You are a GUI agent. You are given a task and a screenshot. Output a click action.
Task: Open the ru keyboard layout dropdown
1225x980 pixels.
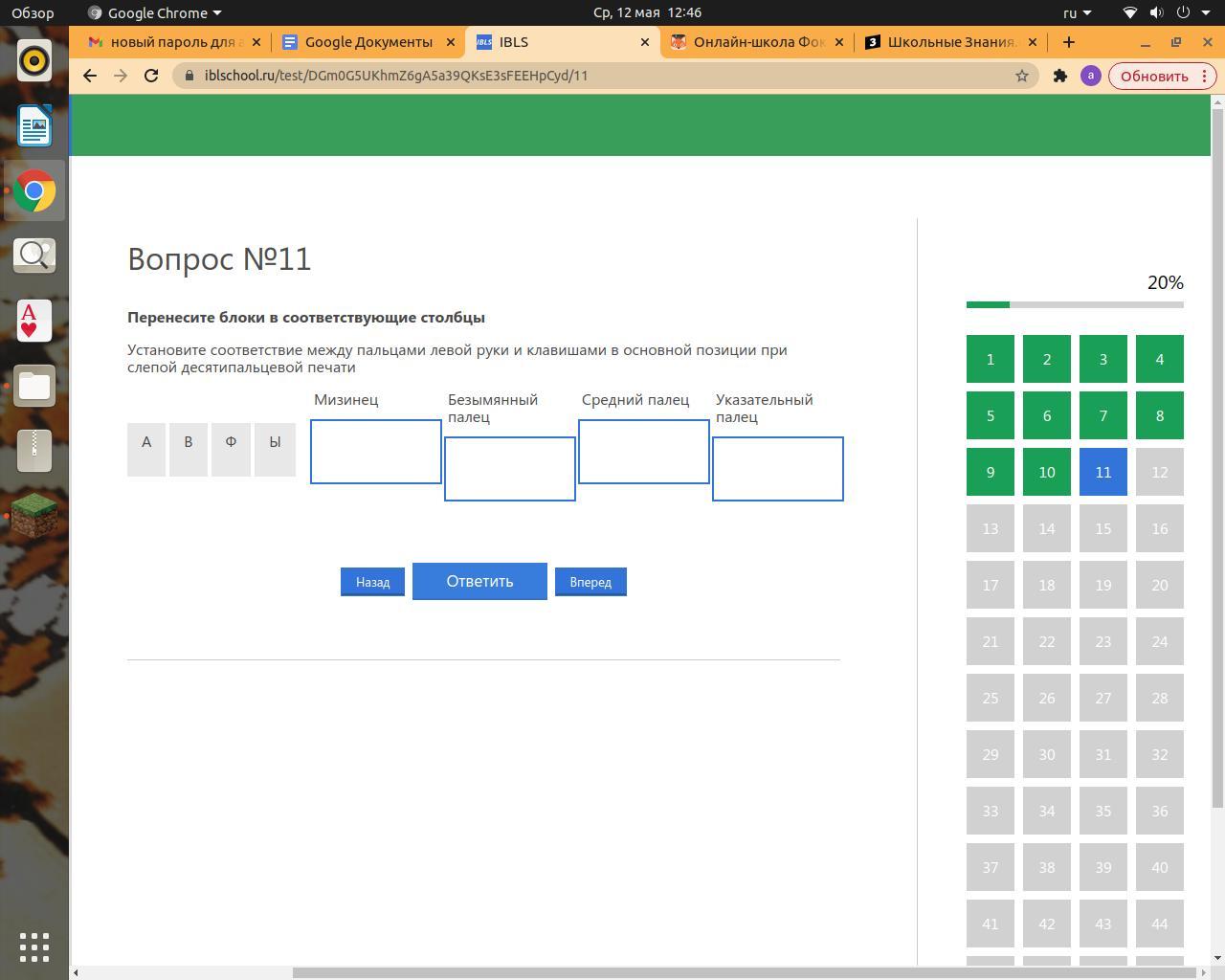(1078, 12)
